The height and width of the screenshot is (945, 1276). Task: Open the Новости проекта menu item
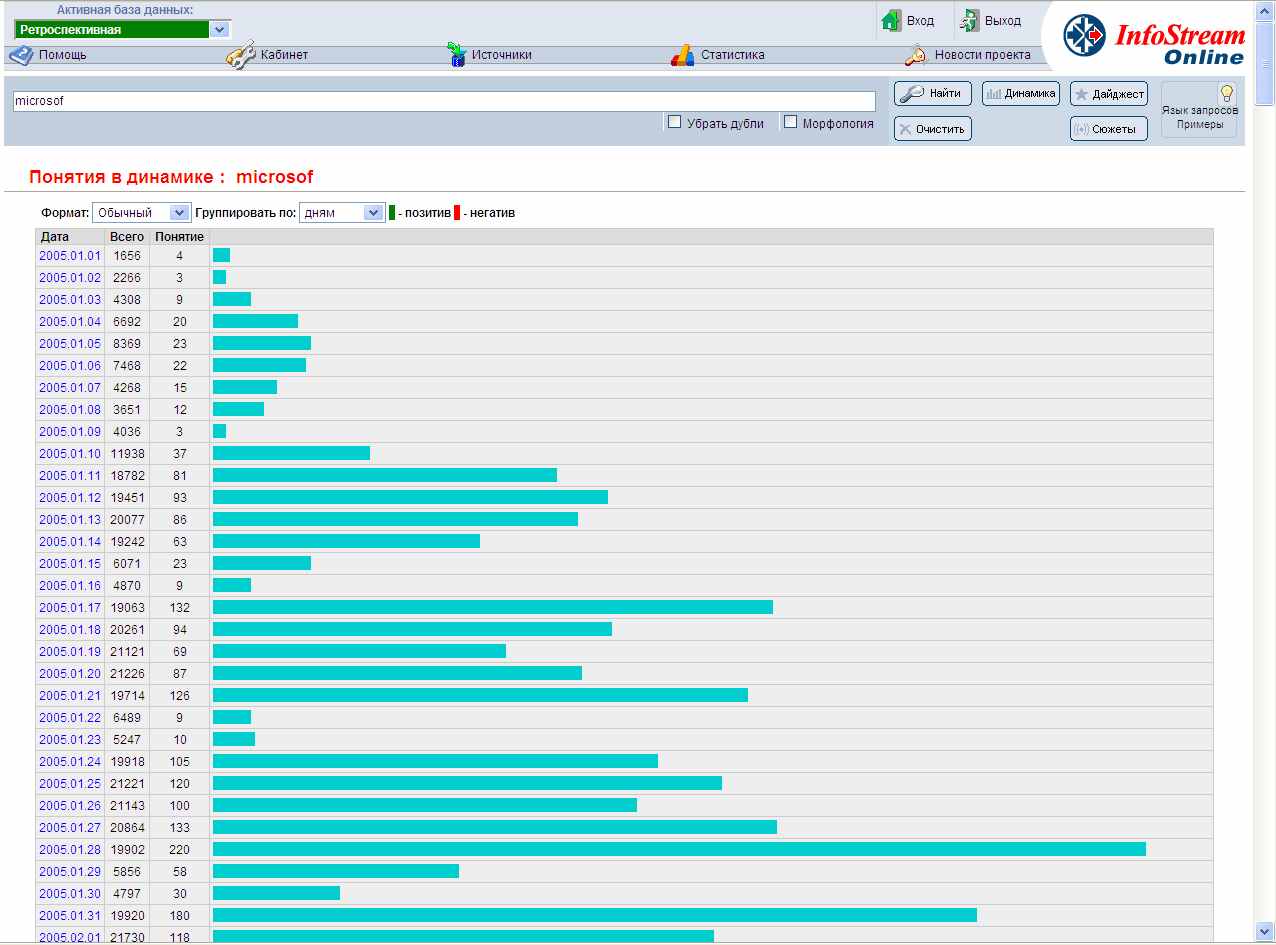(982, 55)
